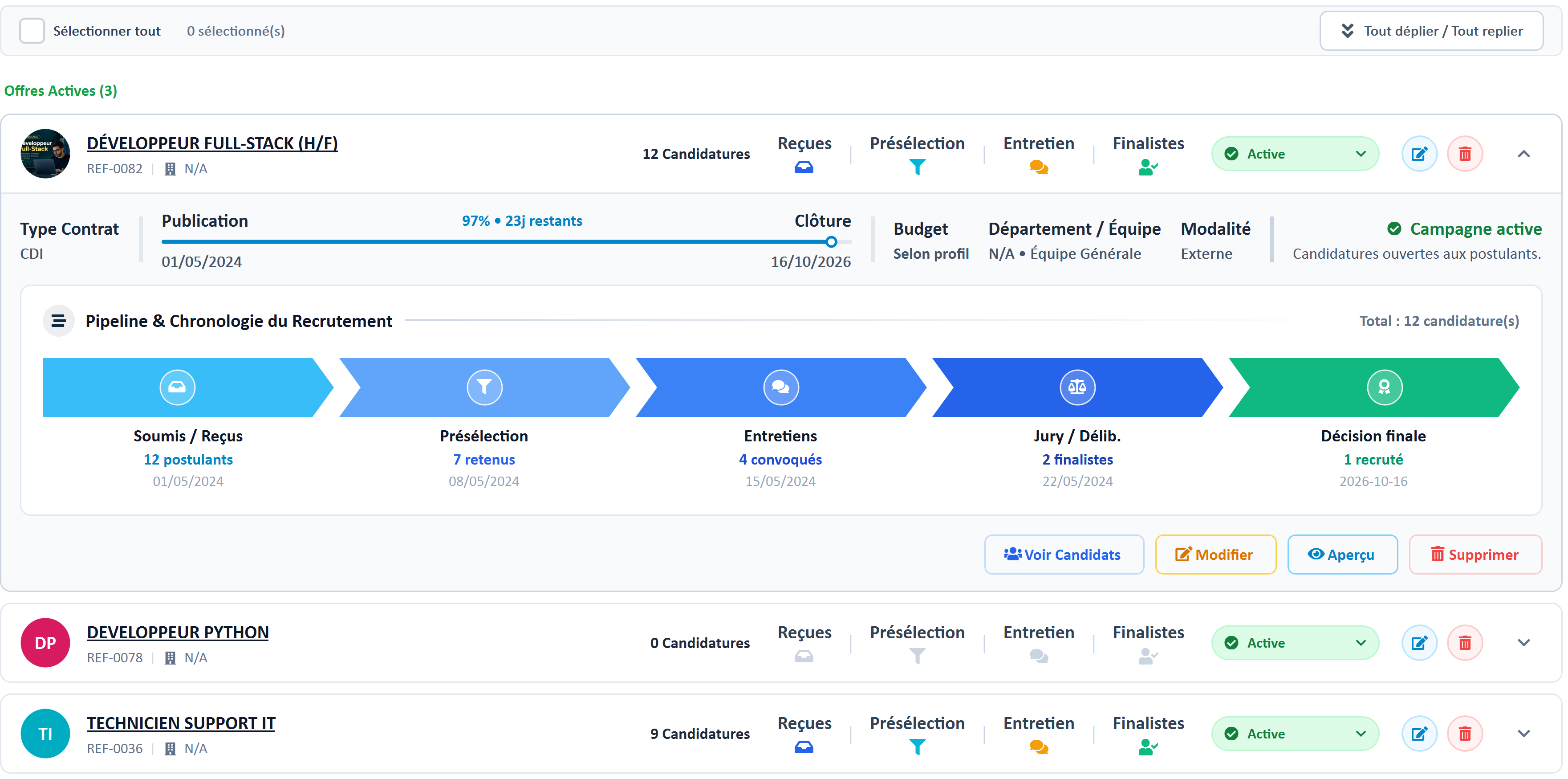Click the Présélection pipeline stage arrow
This screenshot has height=779, width=1568.
[x=484, y=387]
